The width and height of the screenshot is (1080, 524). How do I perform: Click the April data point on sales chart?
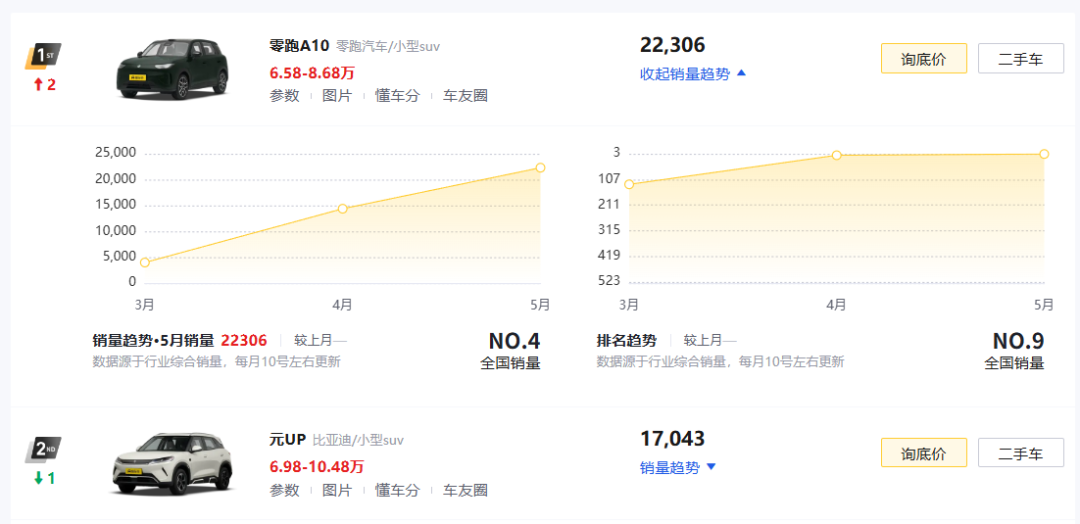[342, 208]
